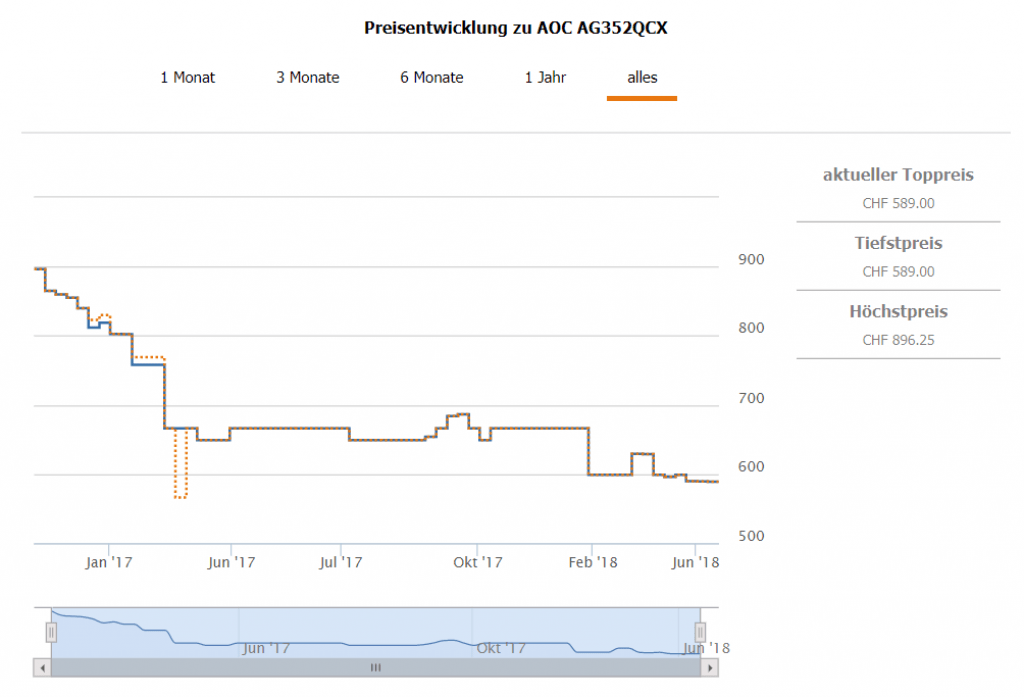Click the Okt '17 main axis label
The height and width of the screenshot is (697, 1024).
pyautogui.click(x=478, y=563)
